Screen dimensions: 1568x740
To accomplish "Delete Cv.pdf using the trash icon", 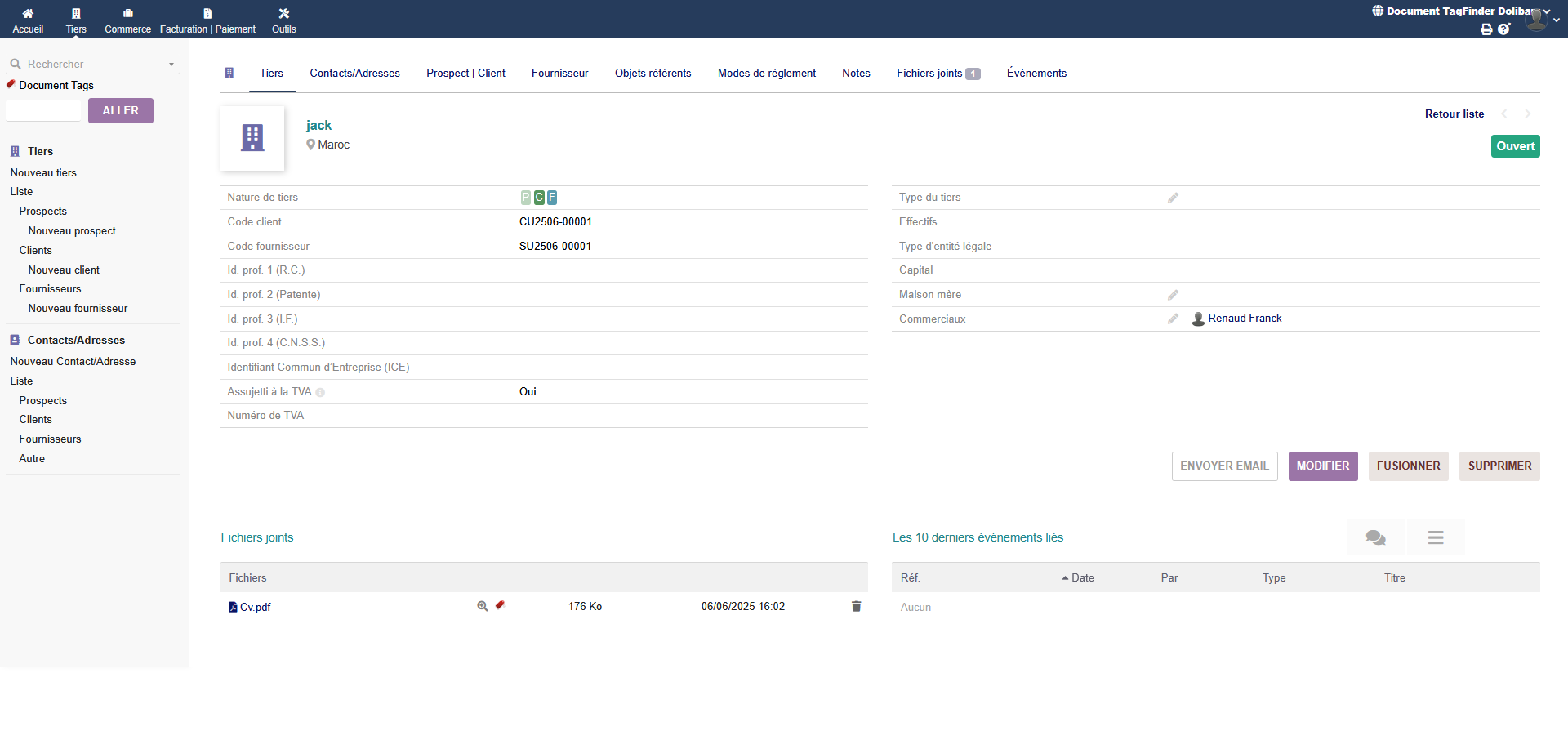I will 856,606.
